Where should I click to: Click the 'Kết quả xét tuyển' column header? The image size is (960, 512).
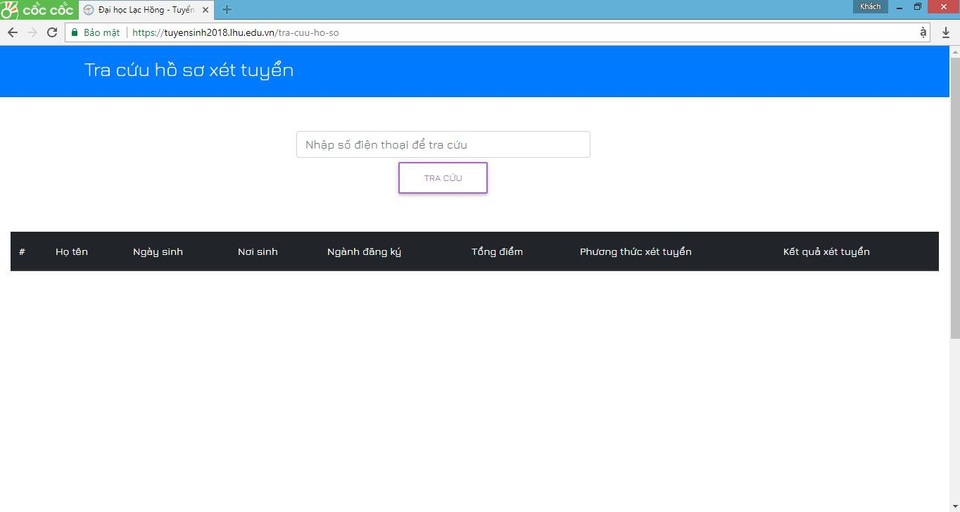pos(827,252)
